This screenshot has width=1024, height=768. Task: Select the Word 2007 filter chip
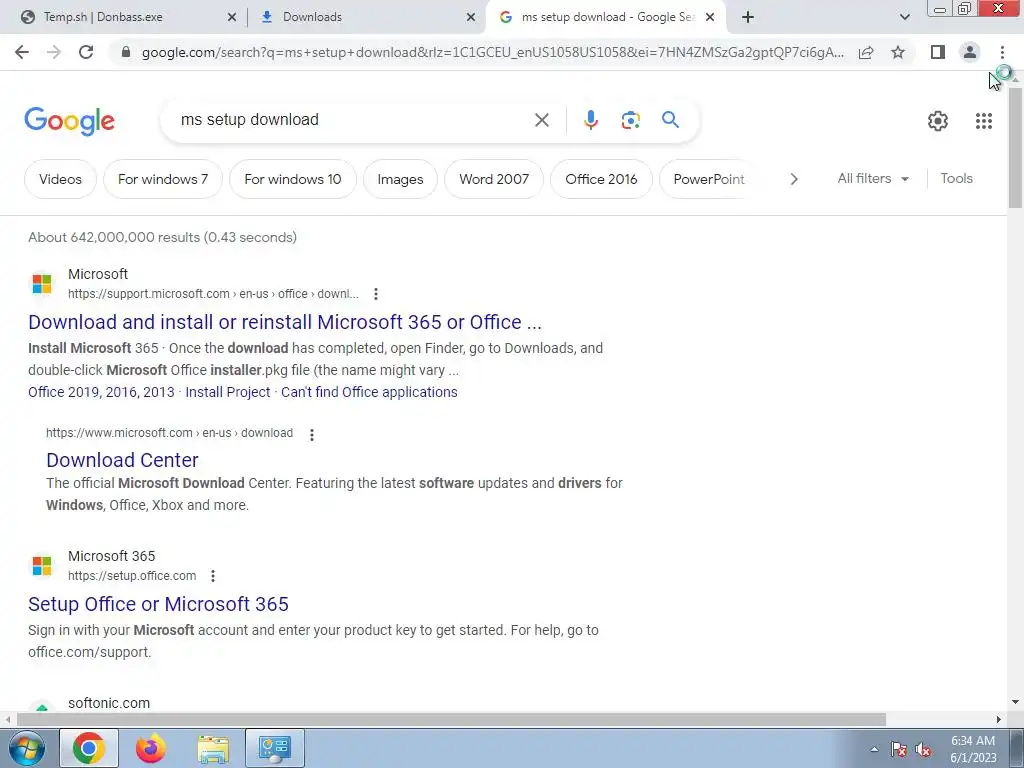point(494,179)
